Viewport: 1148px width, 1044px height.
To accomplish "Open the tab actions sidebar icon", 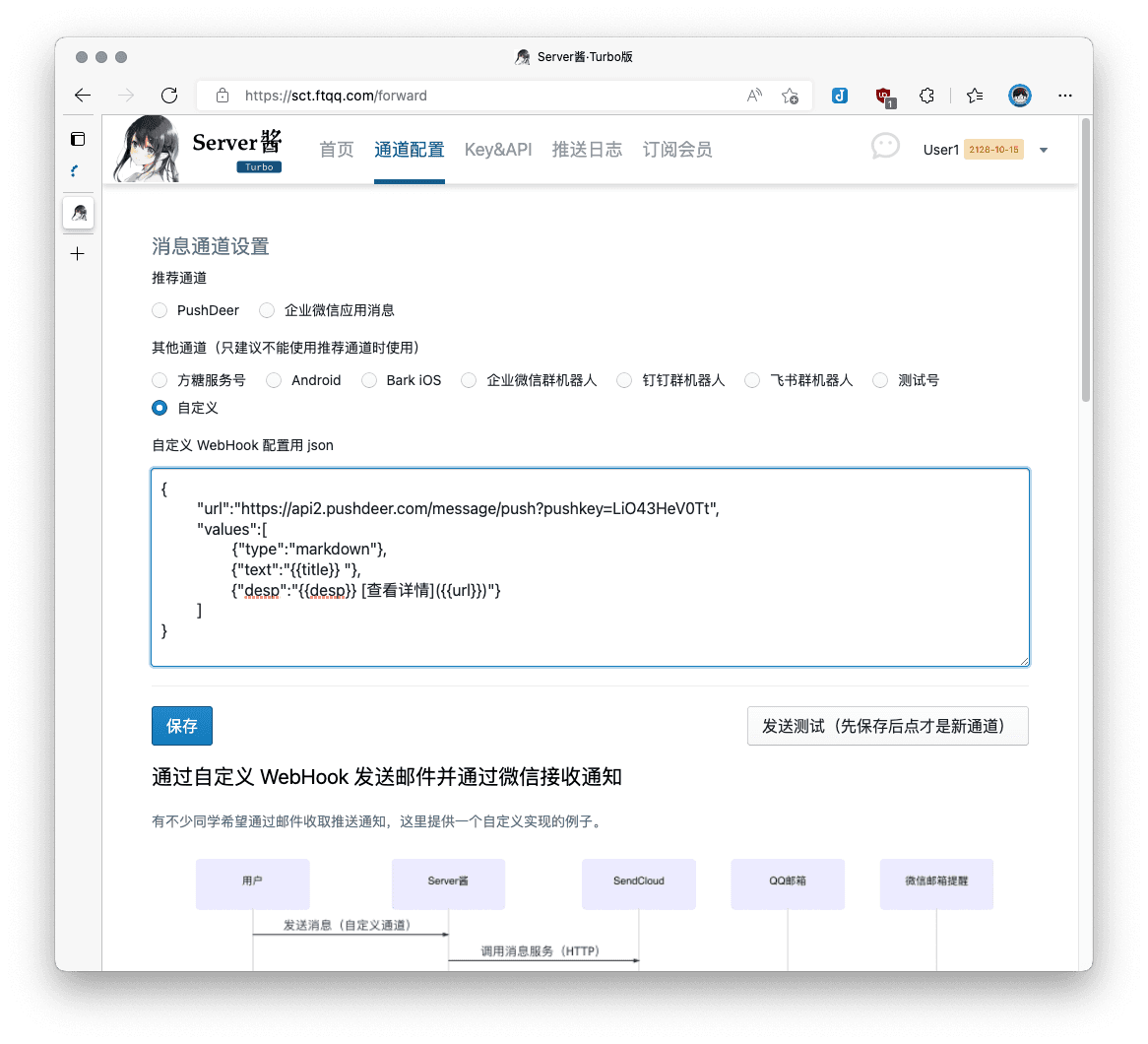I will click(x=78, y=139).
